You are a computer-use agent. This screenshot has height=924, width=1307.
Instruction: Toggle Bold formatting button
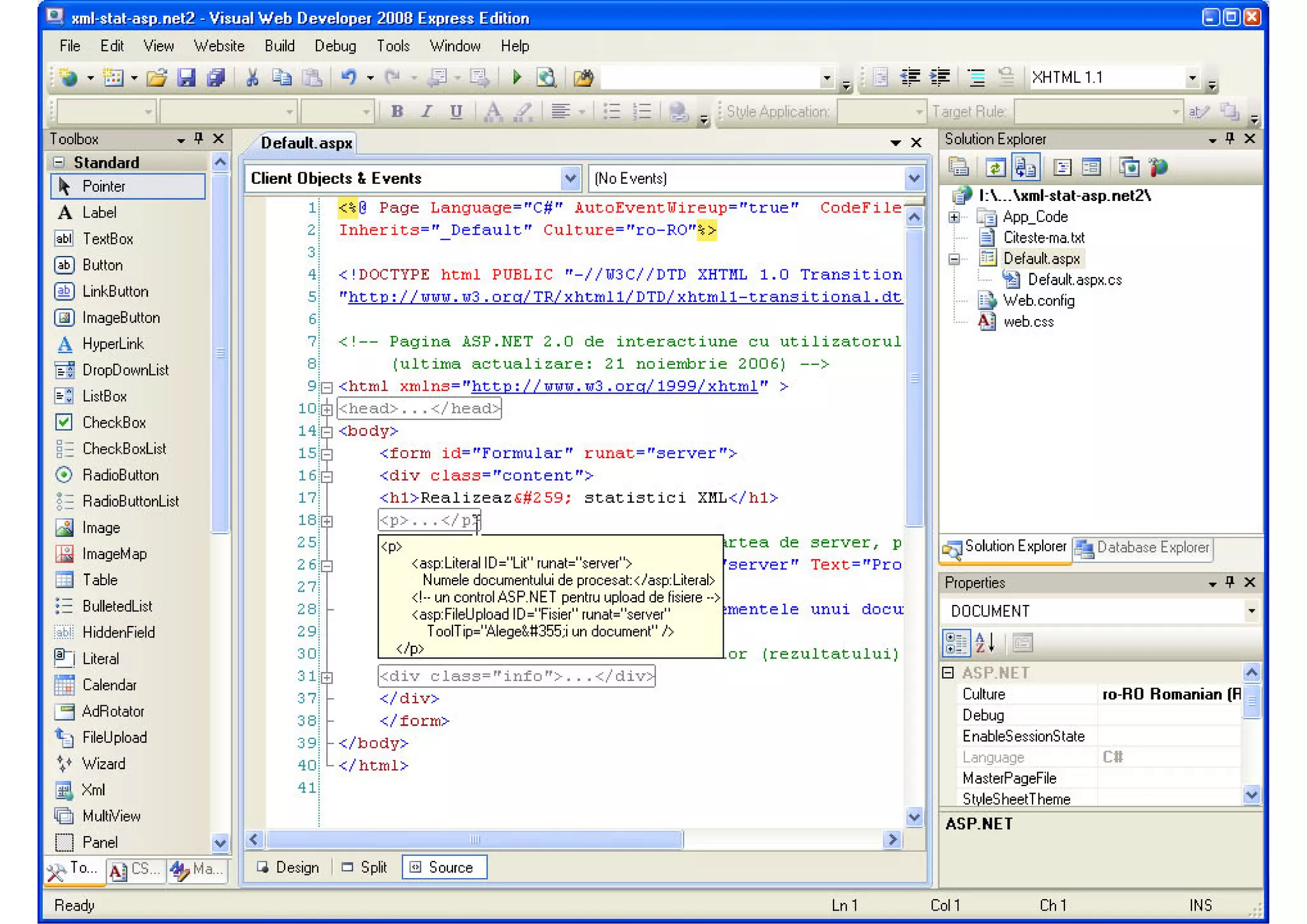coord(397,112)
